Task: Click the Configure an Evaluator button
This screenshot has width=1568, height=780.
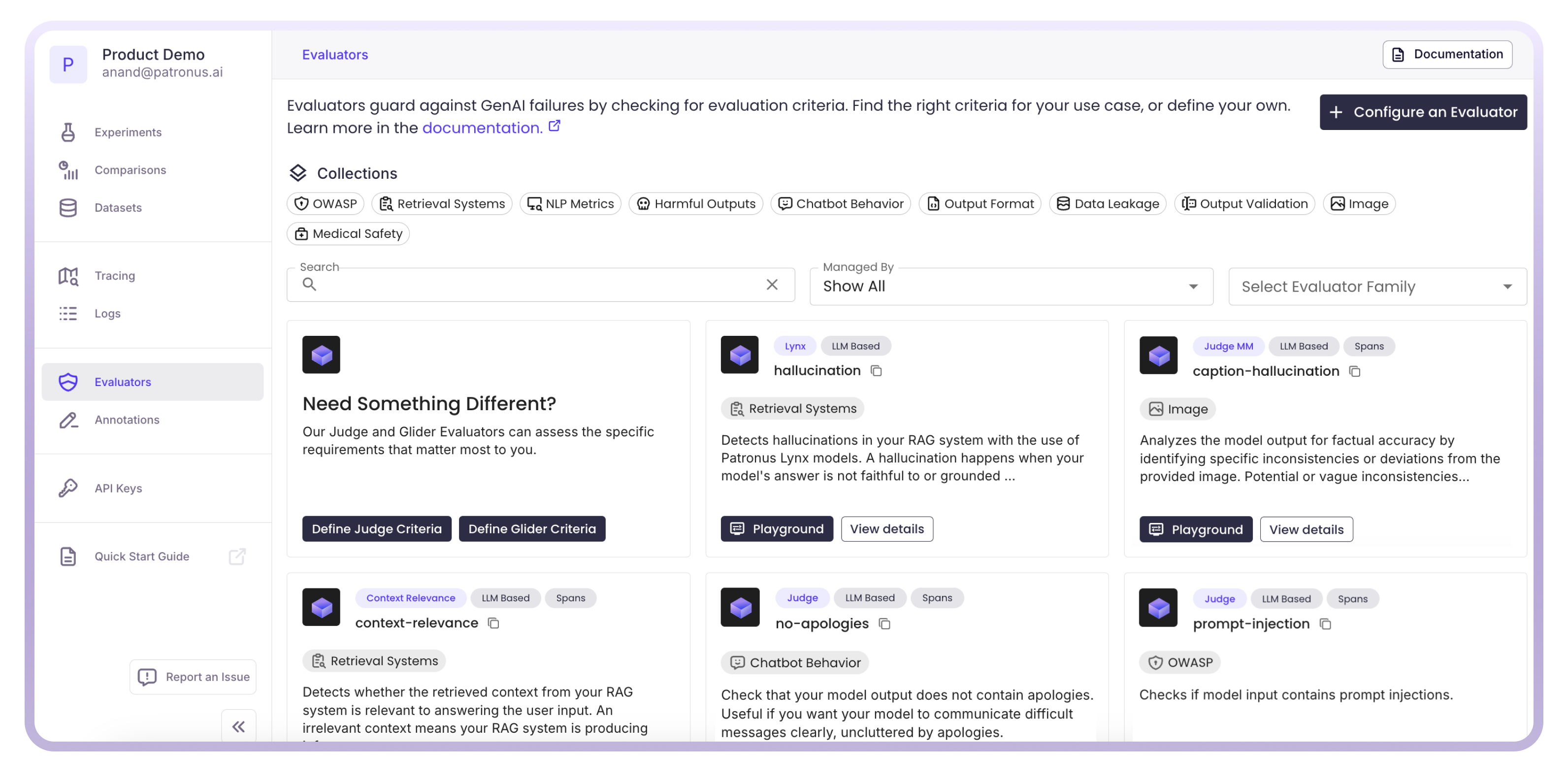Action: click(x=1423, y=112)
